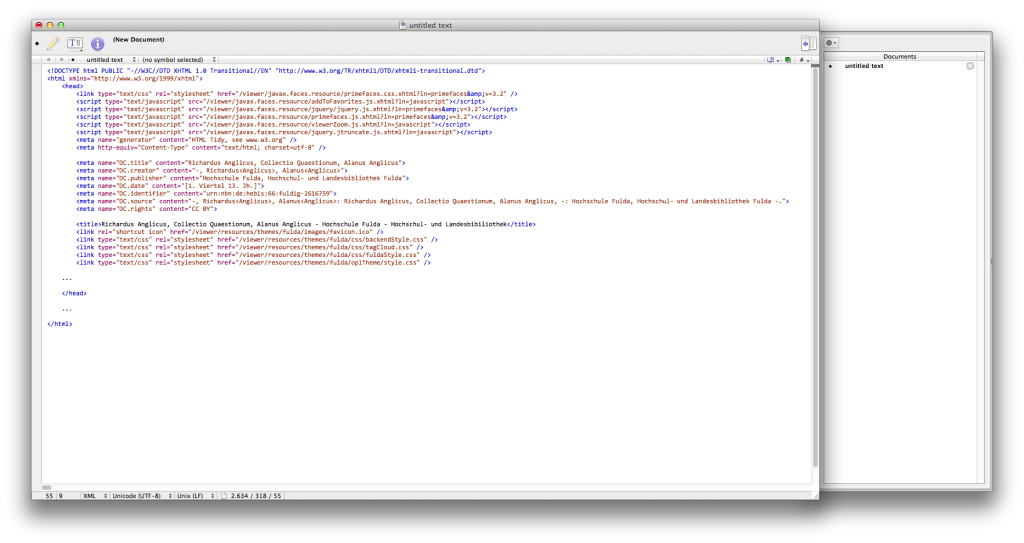1024x543 pixels.
Task: Click the DC.publisher meta line
Action: 242,178
